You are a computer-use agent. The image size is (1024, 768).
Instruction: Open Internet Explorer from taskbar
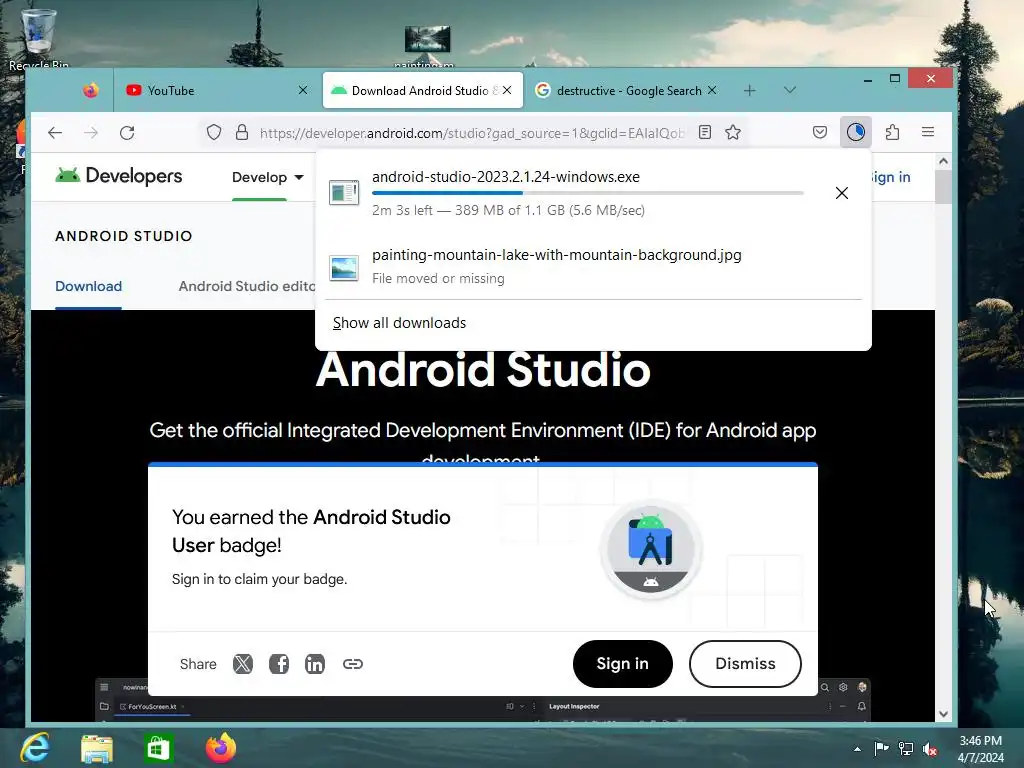coord(35,748)
